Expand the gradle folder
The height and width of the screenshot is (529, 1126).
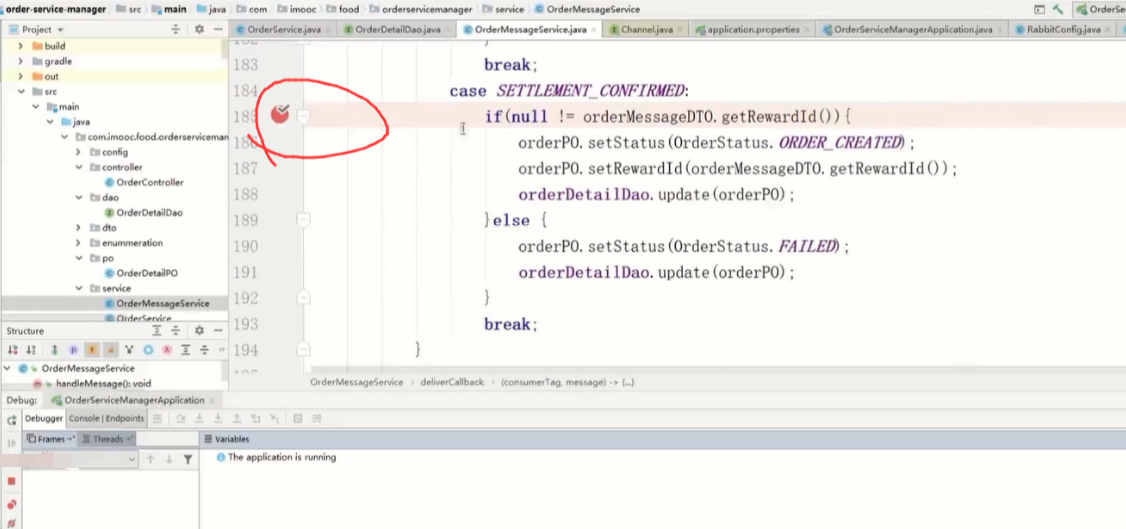(x=20, y=61)
